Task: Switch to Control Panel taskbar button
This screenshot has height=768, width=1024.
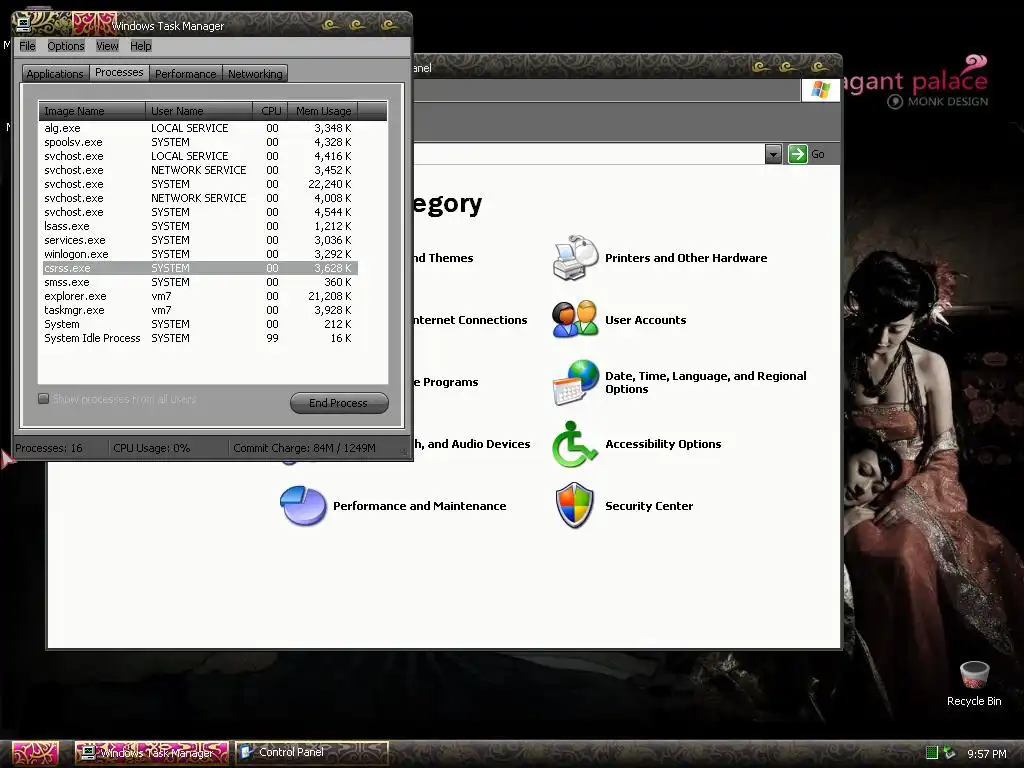Action: 312,753
